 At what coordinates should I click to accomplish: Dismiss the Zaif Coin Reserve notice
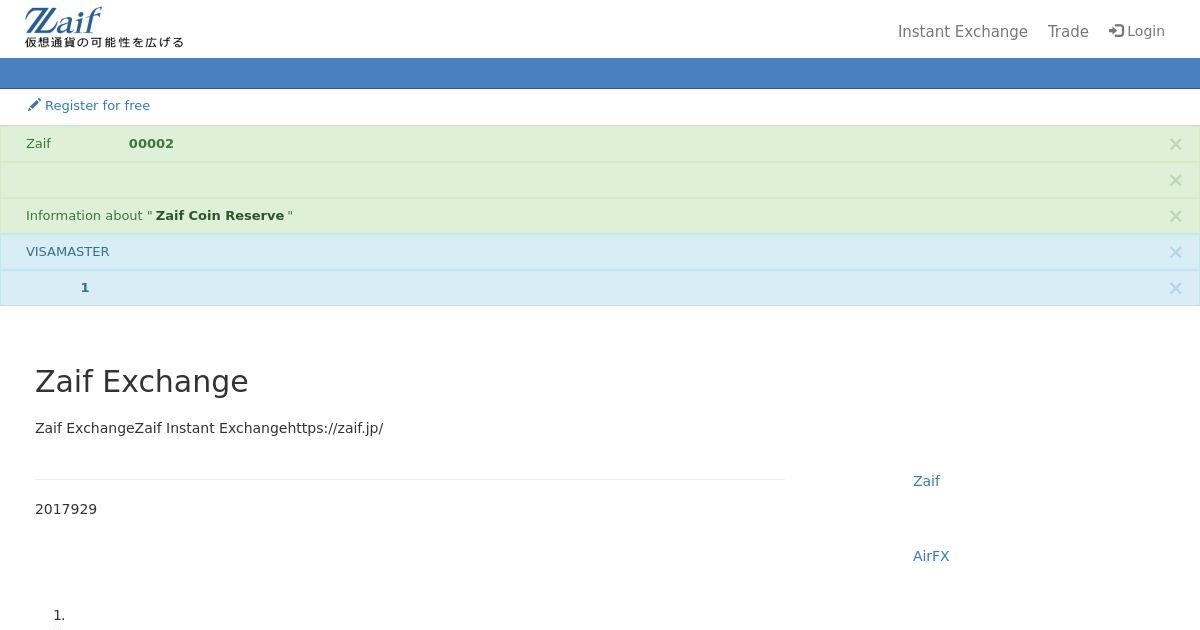tap(1176, 216)
